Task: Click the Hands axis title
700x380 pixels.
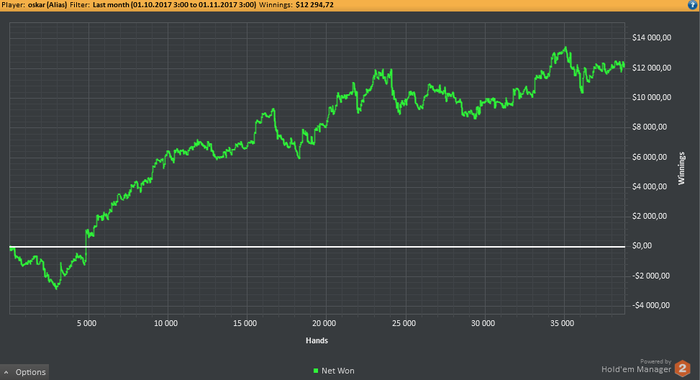Action: (317, 341)
